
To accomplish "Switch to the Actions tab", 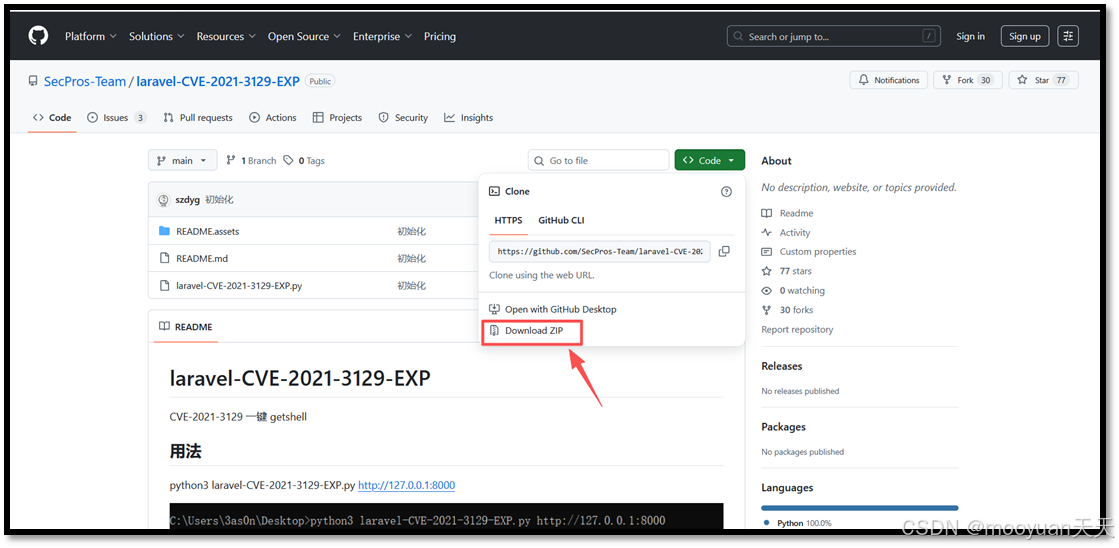I will [273, 118].
